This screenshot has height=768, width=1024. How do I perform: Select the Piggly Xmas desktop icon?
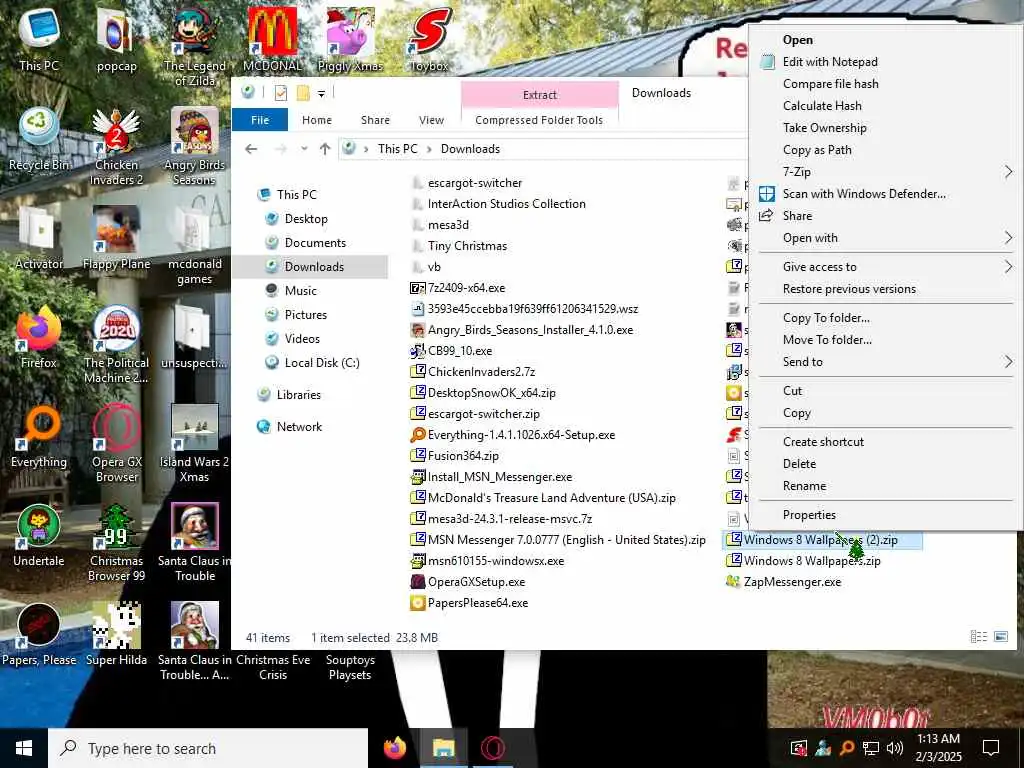pos(350,39)
